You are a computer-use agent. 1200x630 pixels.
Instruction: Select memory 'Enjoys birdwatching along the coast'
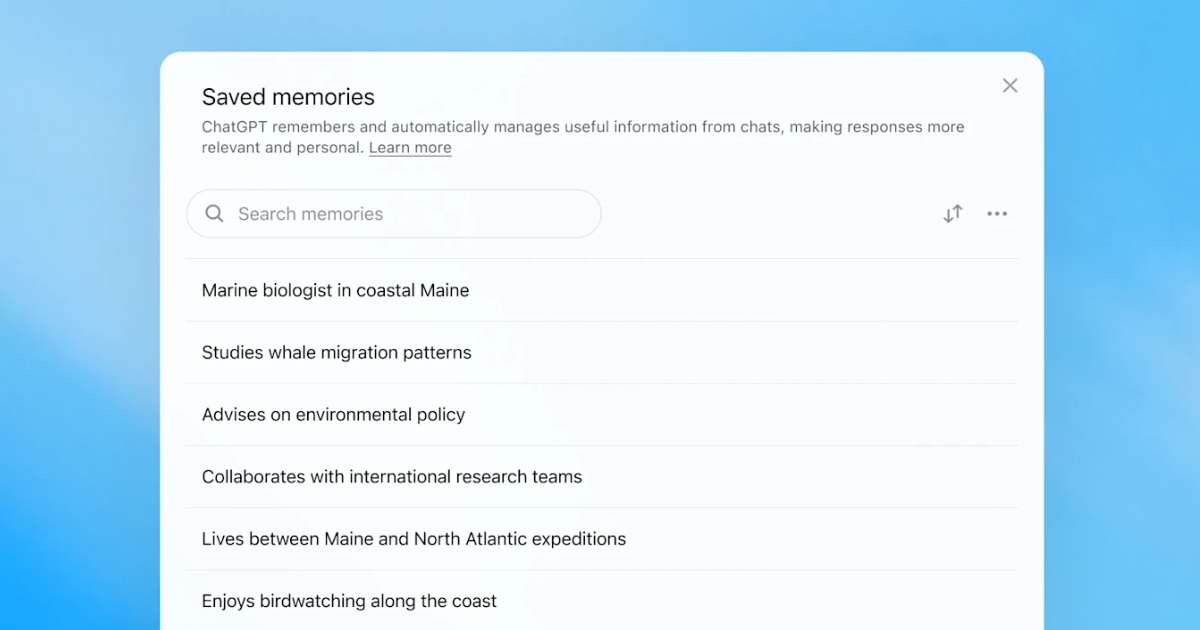click(x=602, y=600)
